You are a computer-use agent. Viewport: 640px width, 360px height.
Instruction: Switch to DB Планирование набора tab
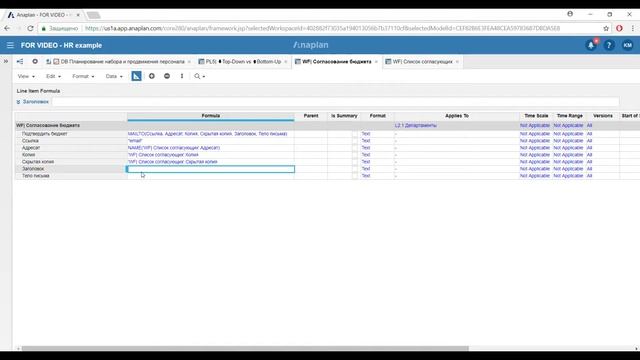tap(122, 62)
